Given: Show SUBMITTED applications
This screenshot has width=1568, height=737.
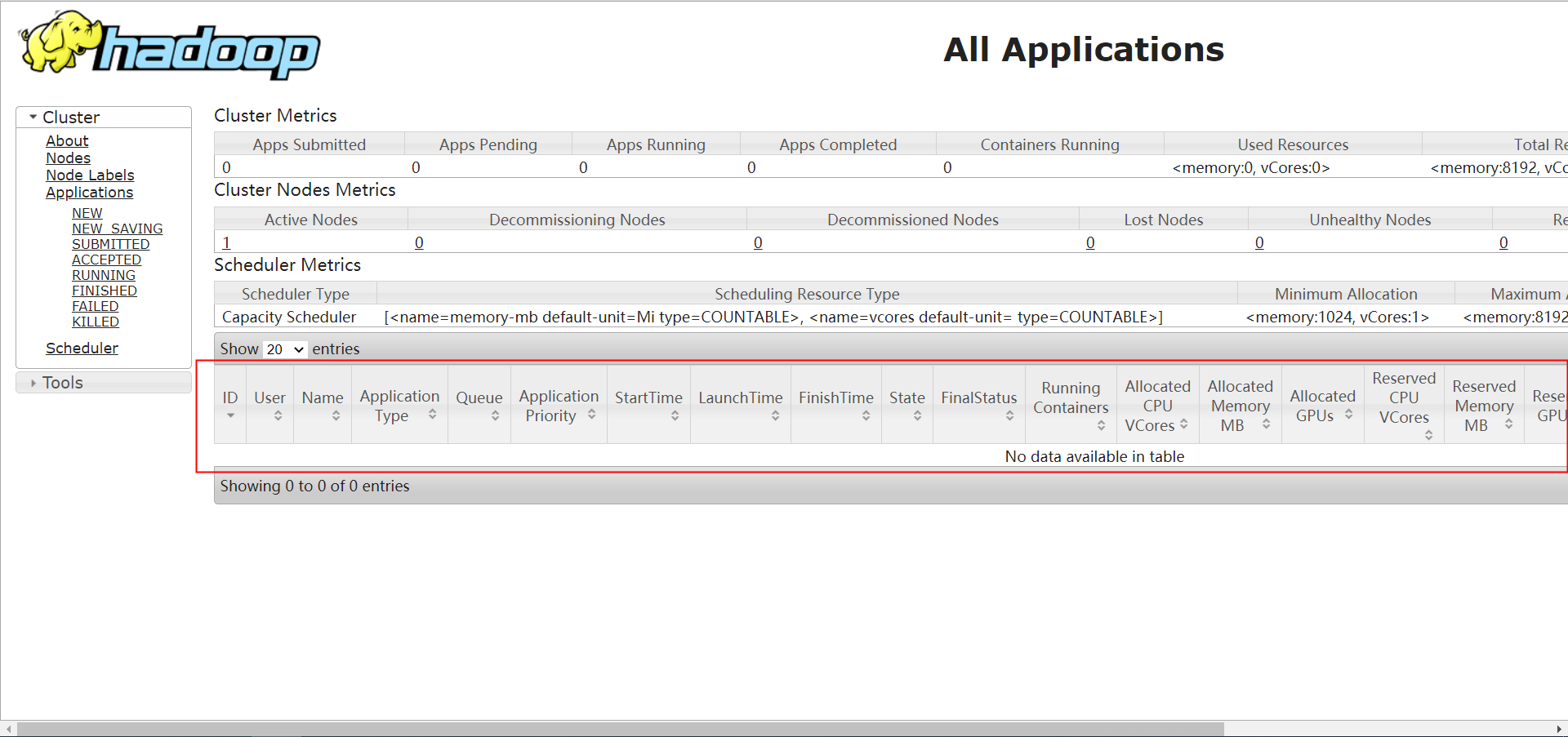Looking at the screenshot, I should click(110, 244).
